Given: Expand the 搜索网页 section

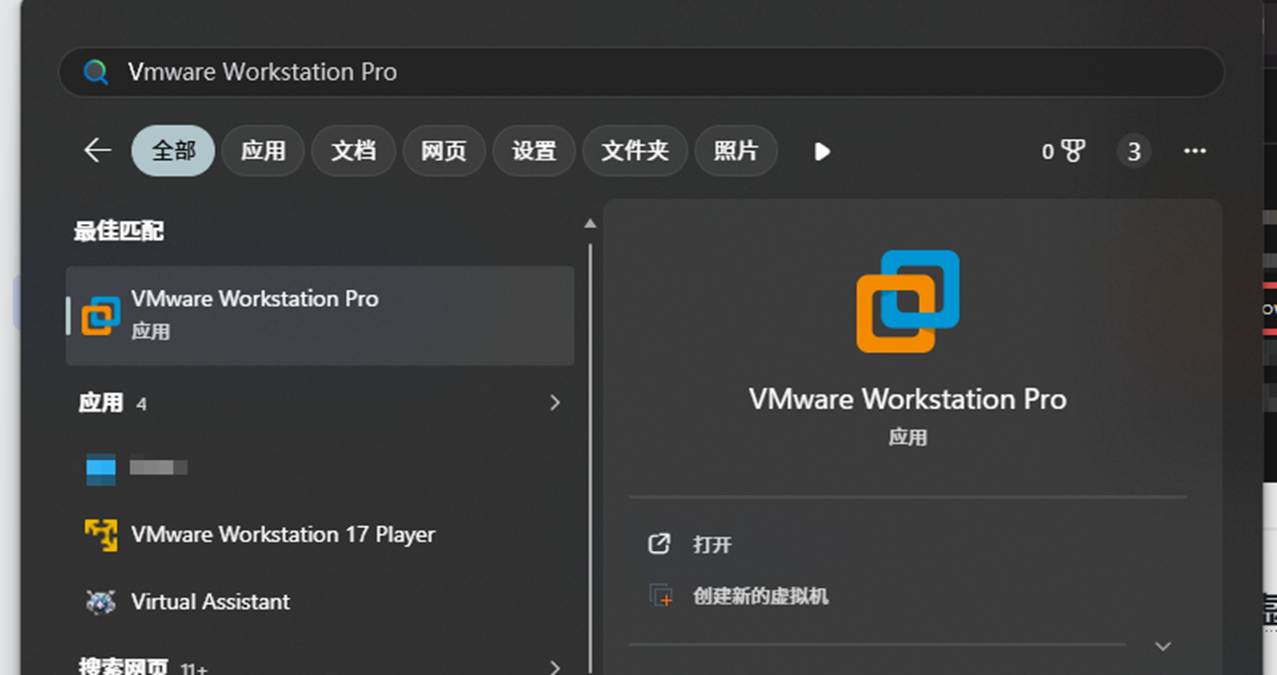Looking at the screenshot, I should point(554,666).
